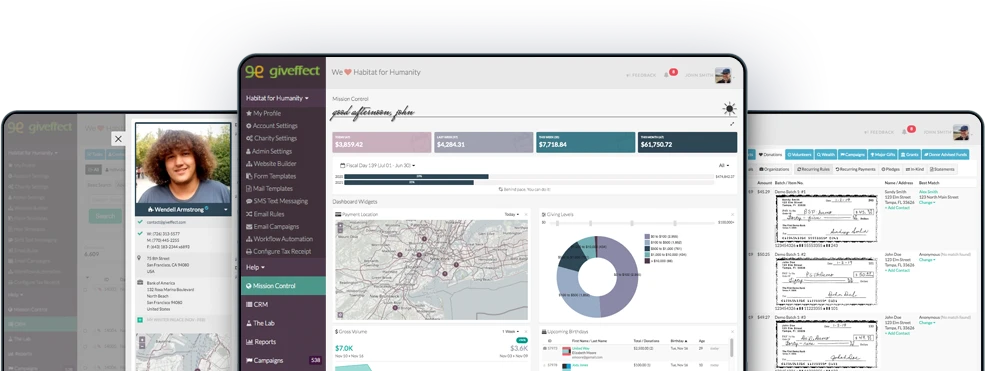Open the Donor Advised Funds tab
Screen dimensions: 985x371
click(x=945, y=154)
